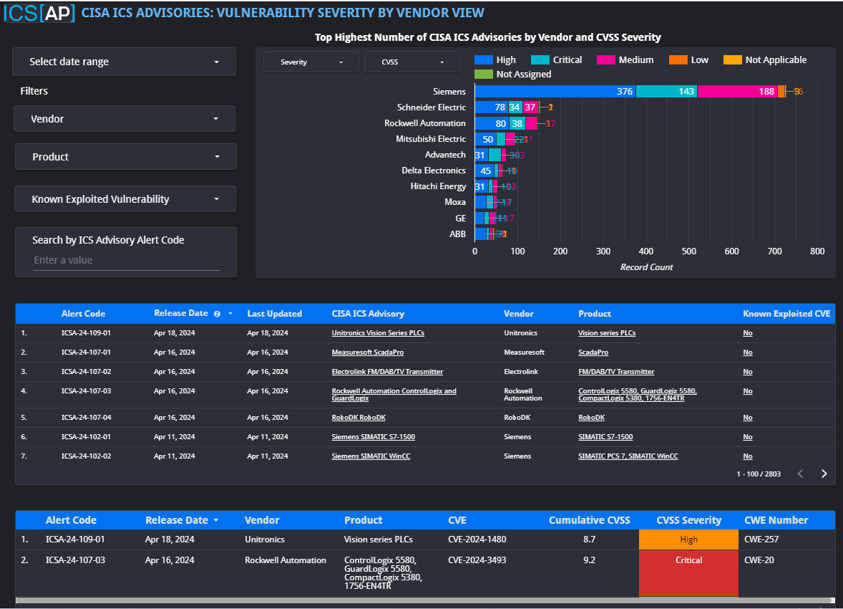Click the Not Assigned legend swatch
Image resolution: width=843 pixels, height=609 pixels.
[483, 74]
